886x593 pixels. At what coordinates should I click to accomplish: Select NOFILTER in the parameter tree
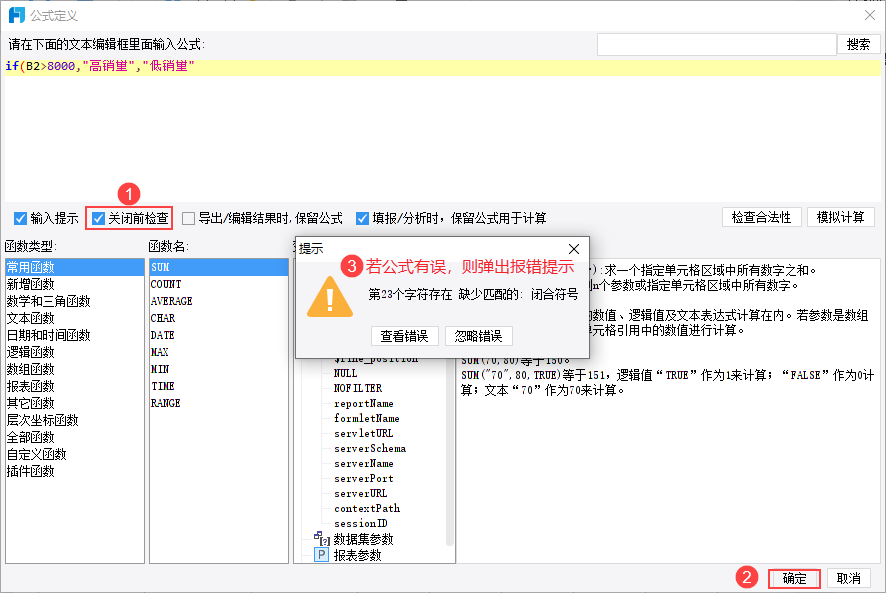click(358, 388)
